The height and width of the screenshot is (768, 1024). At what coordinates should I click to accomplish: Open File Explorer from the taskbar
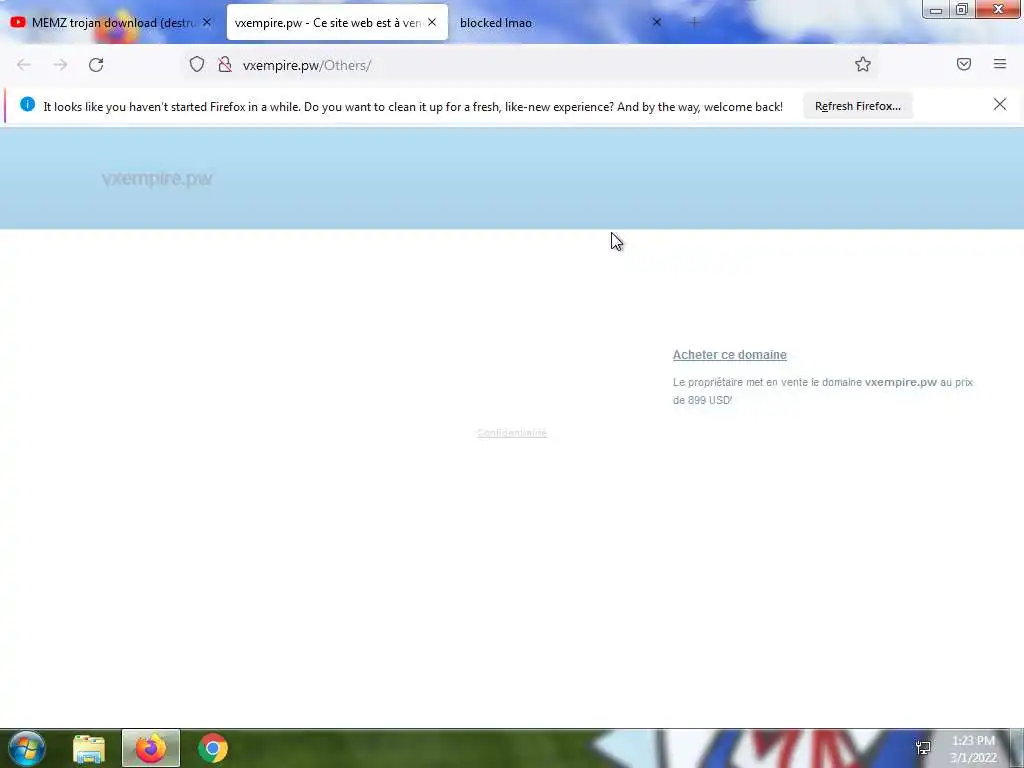pos(89,748)
